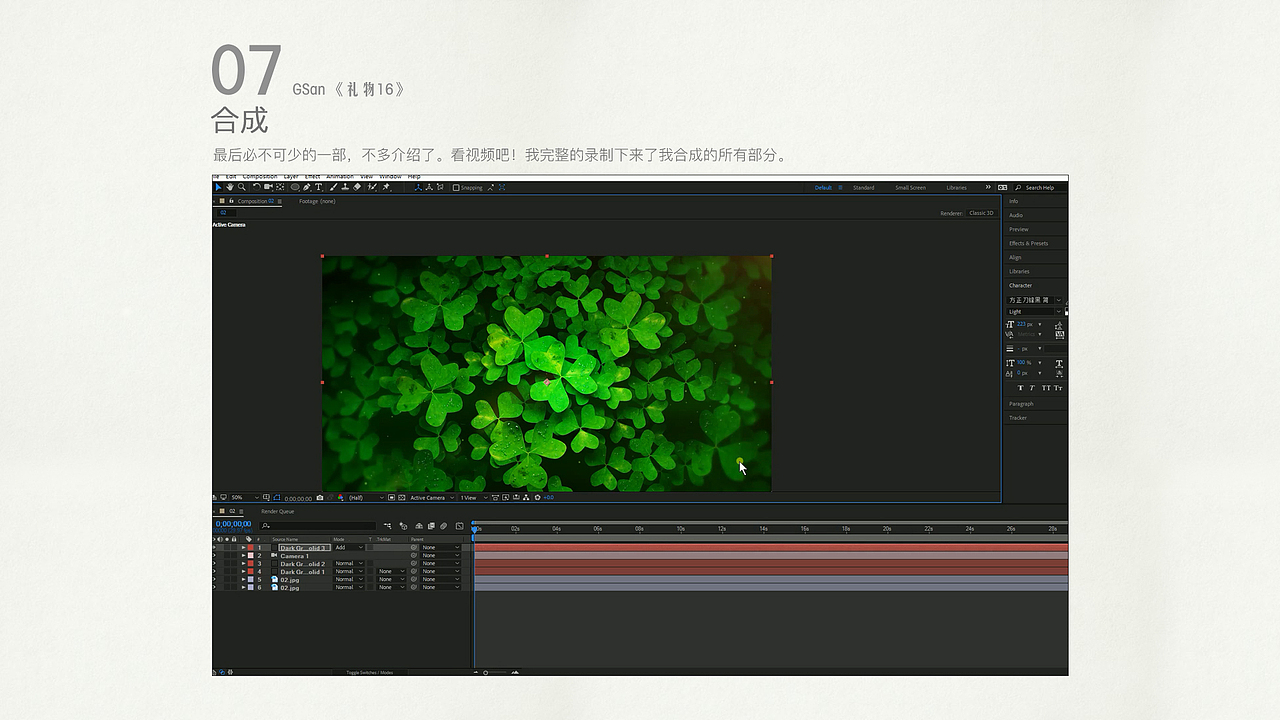This screenshot has width=1280, height=720.
Task: Pick the Puppet Pin tool
Action: tap(386, 187)
